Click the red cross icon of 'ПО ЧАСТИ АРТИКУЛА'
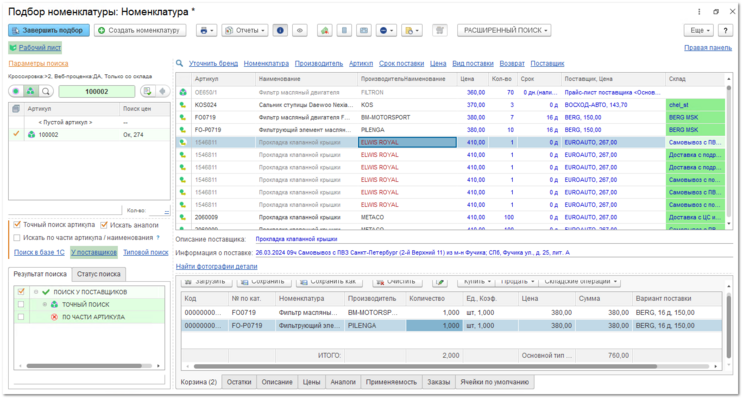 point(54,317)
